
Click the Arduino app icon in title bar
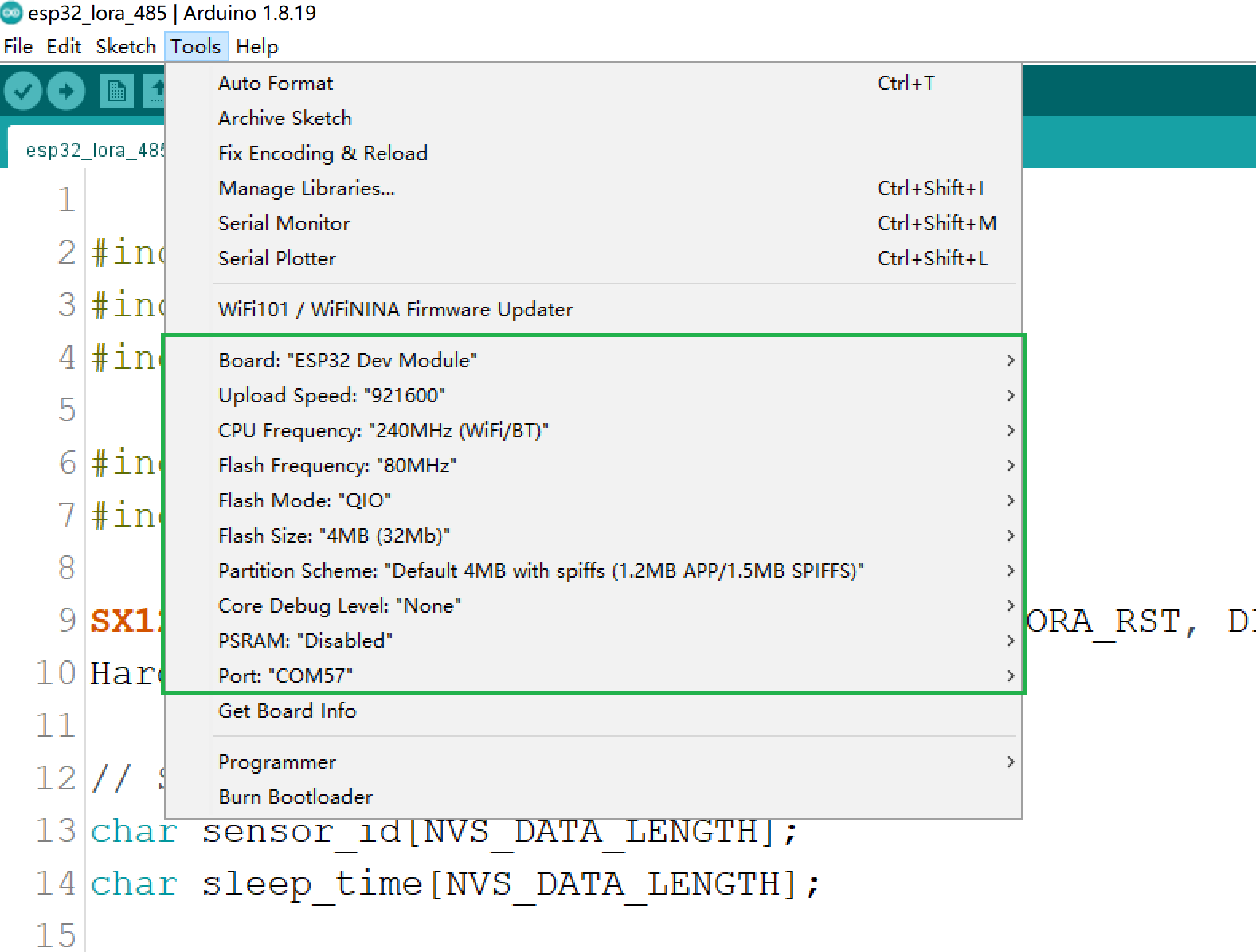point(12,13)
